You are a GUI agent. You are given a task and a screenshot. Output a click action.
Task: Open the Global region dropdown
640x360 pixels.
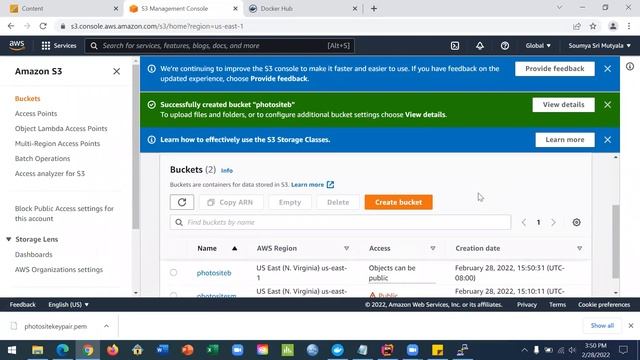point(538,46)
